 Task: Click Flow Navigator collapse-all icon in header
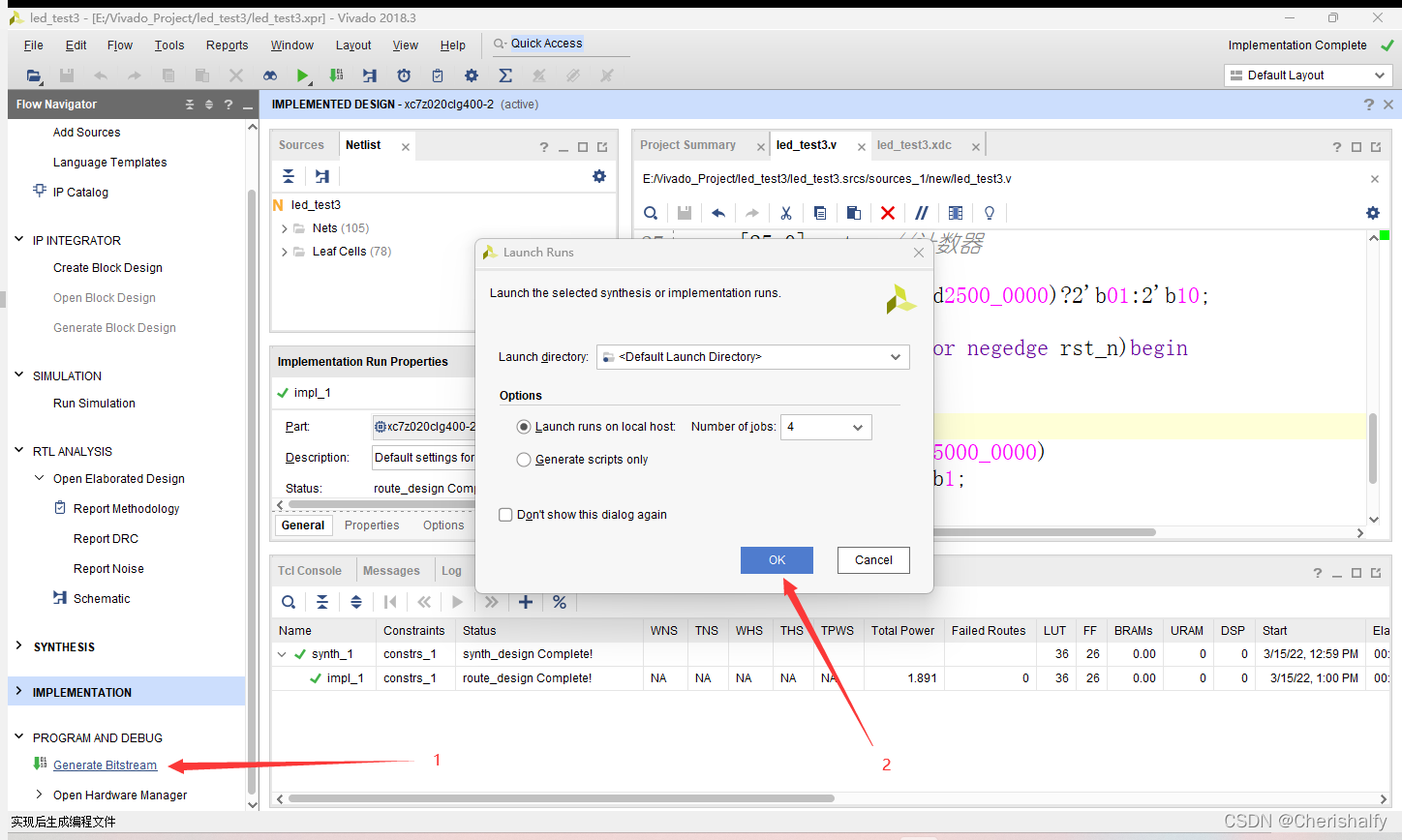(190, 105)
